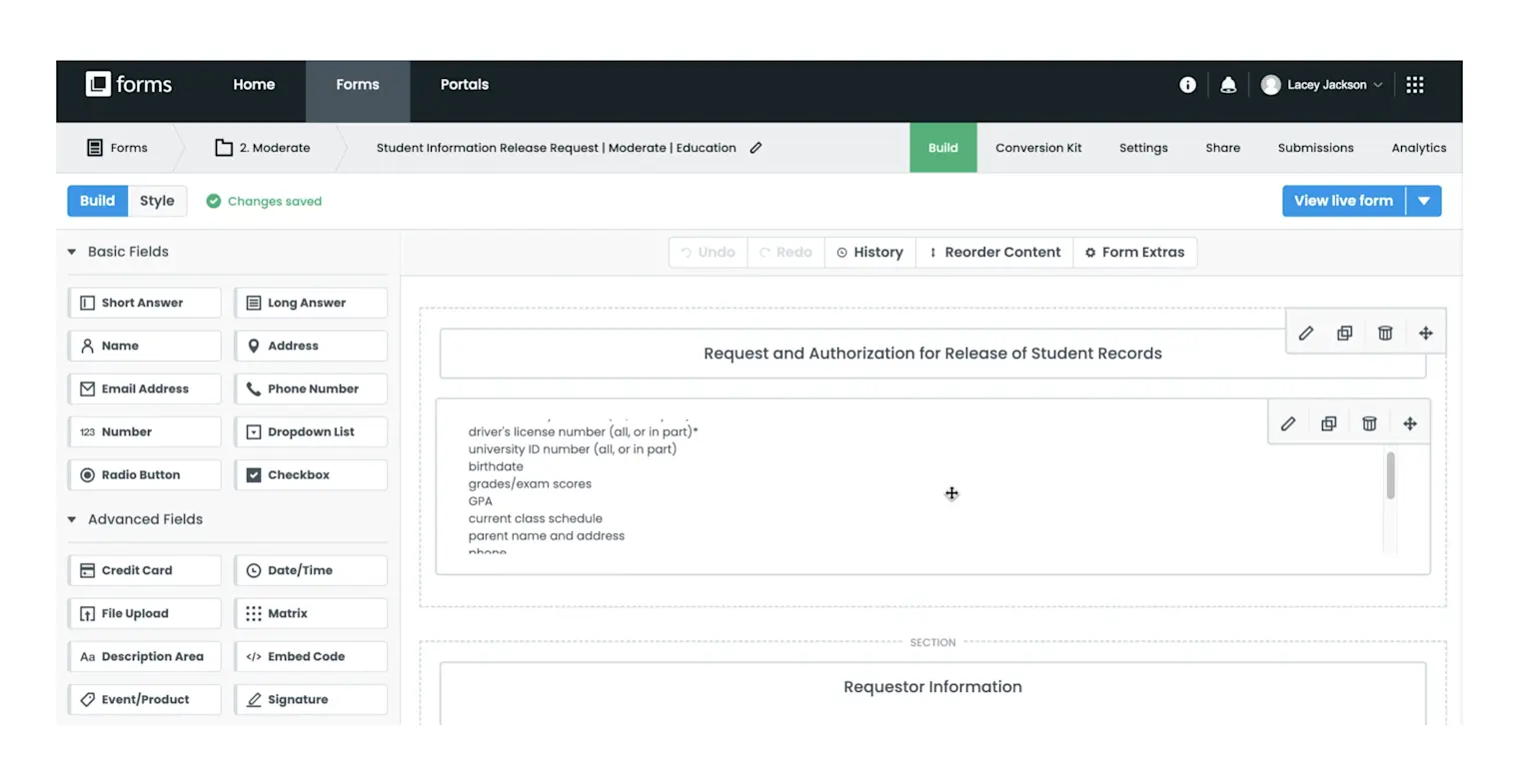Open the View live form dropdown arrow
The image size is (1519, 784).
click(x=1424, y=201)
